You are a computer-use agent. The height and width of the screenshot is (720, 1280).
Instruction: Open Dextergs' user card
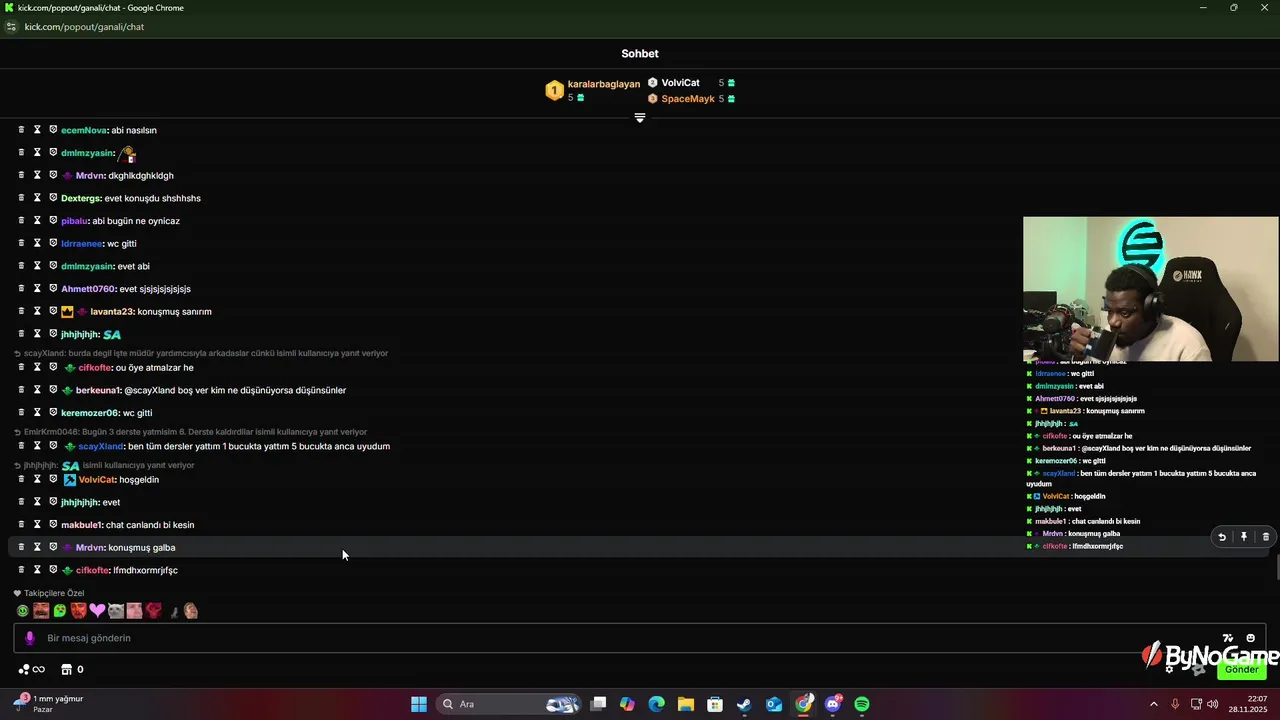(x=80, y=198)
